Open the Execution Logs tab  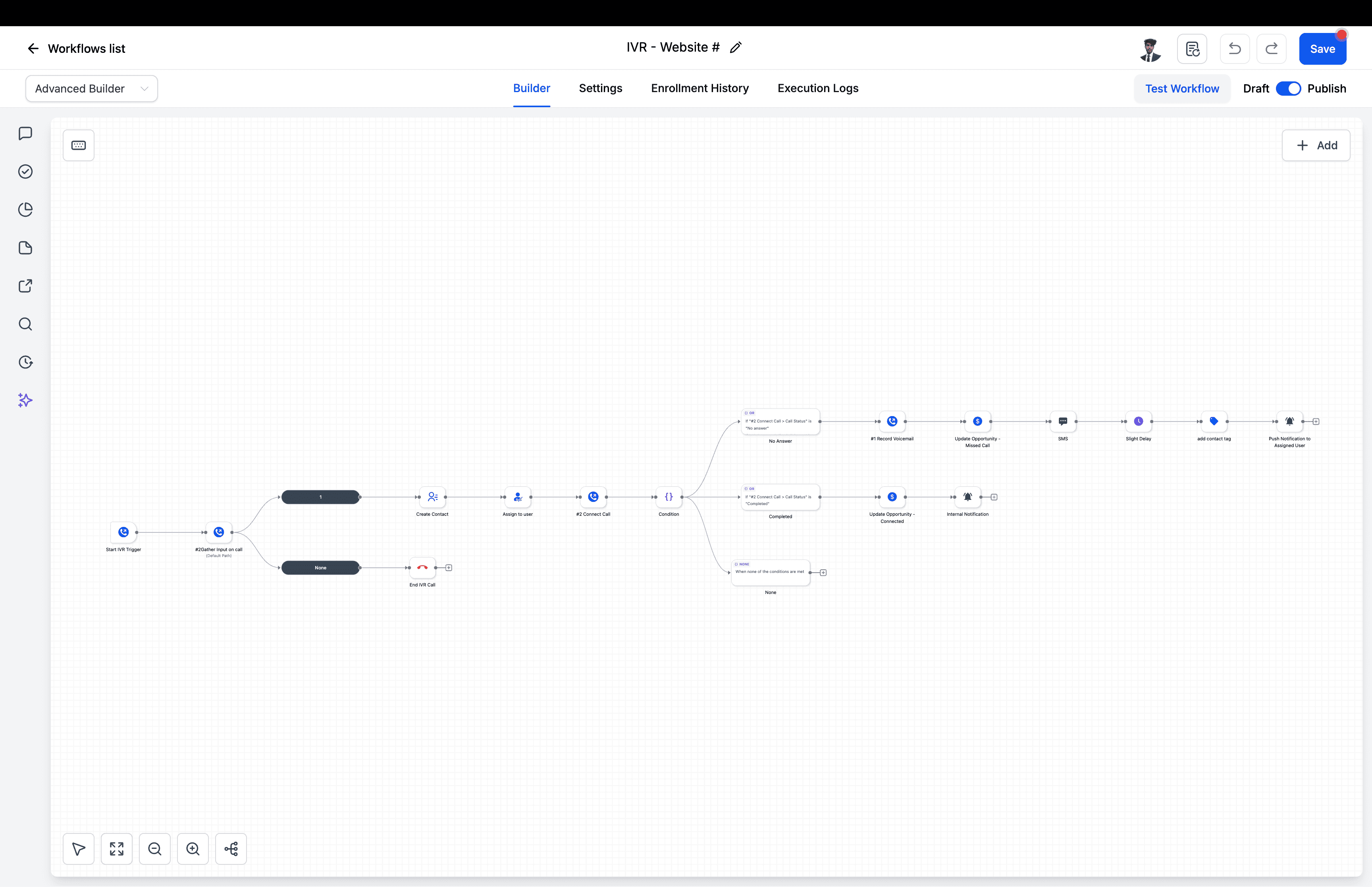pyautogui.click(x=817, y=88)
